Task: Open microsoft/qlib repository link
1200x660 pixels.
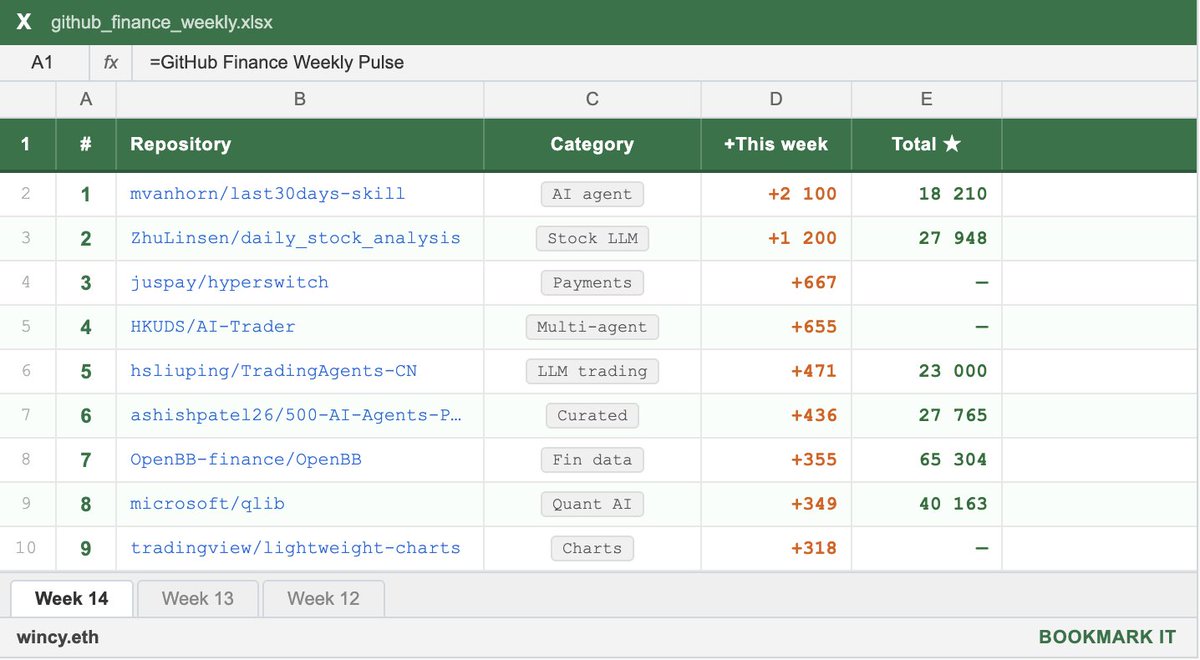Action: tap(208, 503)
